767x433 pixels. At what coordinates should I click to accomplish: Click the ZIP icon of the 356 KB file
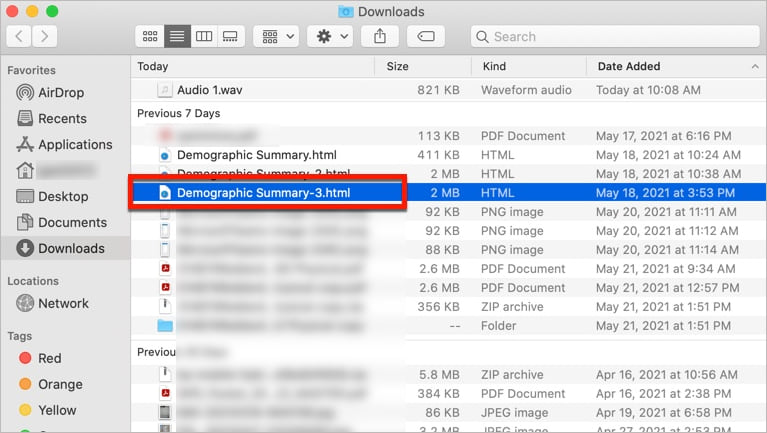click(x=165, y=306)
